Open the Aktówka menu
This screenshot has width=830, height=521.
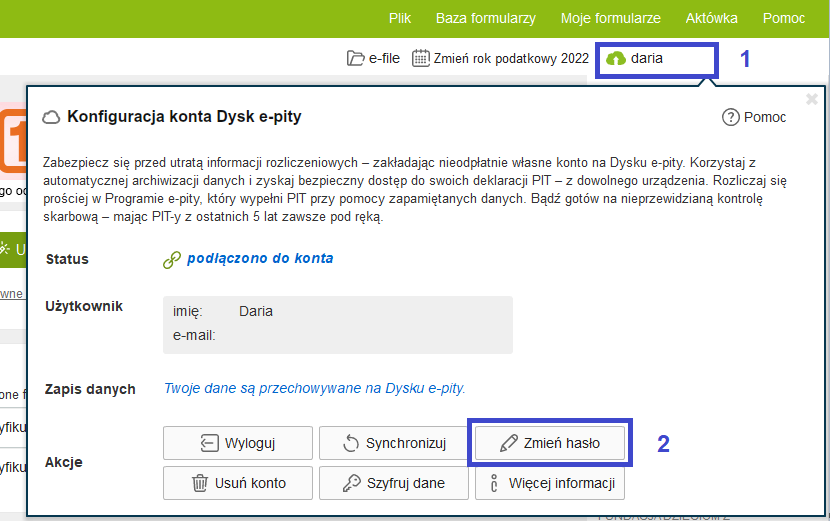pos(712,18)
